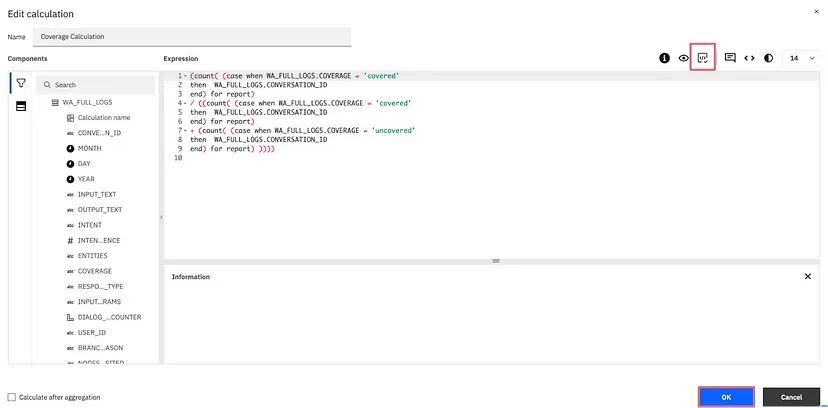Click the clock icon beside DAY
The width and height of the screenshot is (828, 408).
[70, 164]
